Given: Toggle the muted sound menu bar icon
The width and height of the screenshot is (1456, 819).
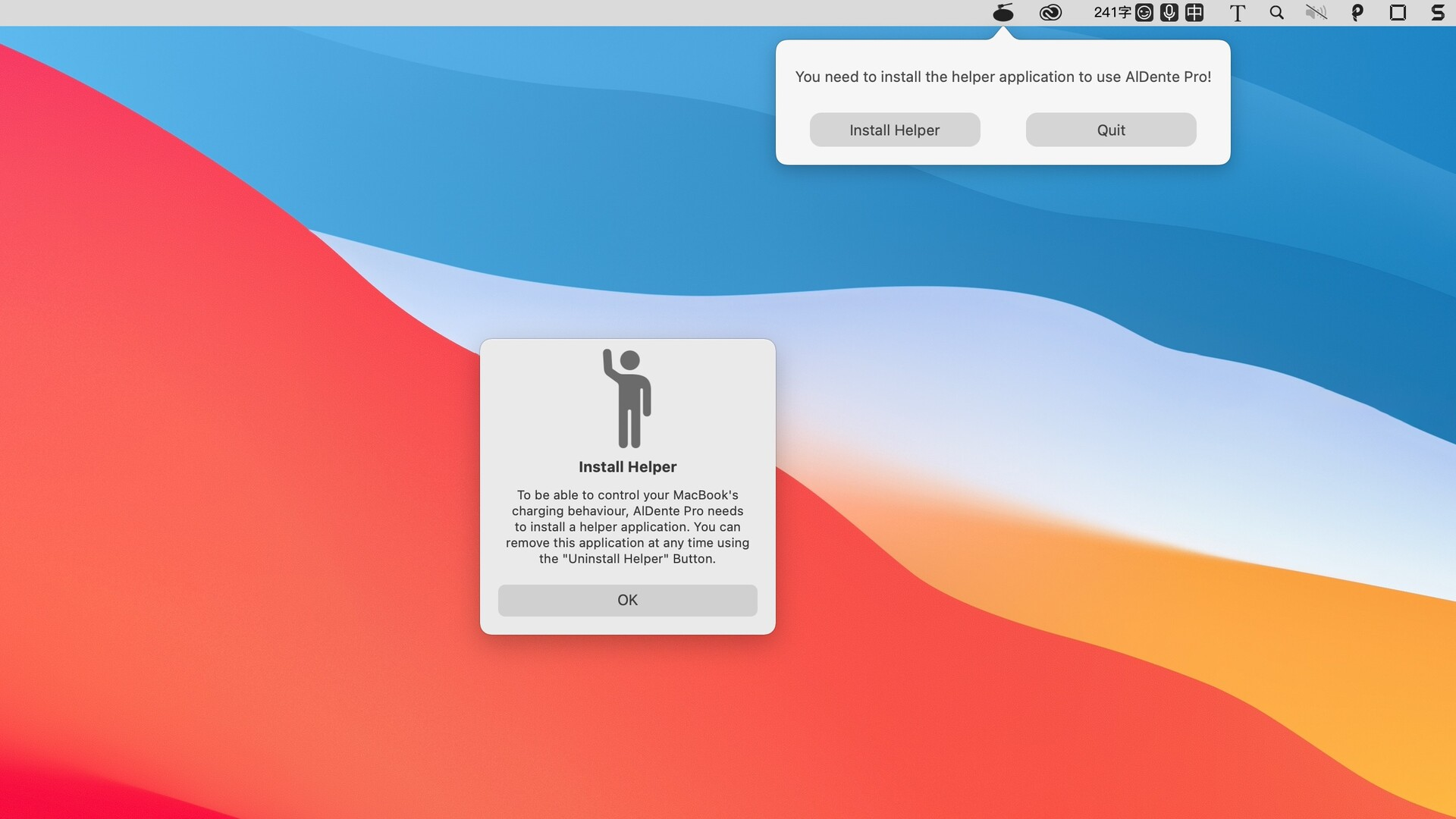Looking at the screenshot, I should tap(1316, 13).
